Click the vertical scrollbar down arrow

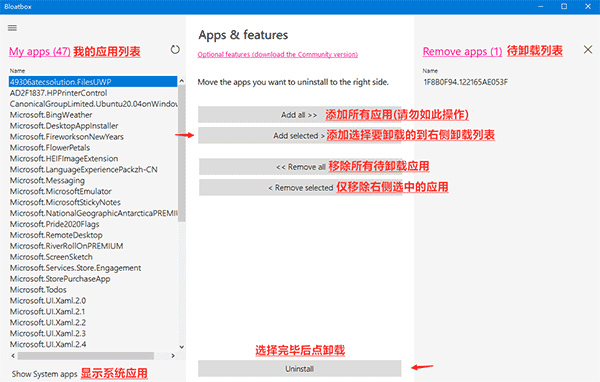click(182, 347)
